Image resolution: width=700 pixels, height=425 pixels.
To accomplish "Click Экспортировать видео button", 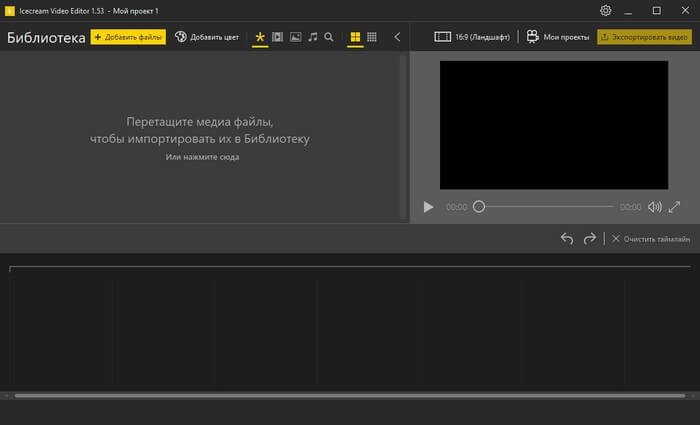I will pyautogui.click(x=645, y=37).
